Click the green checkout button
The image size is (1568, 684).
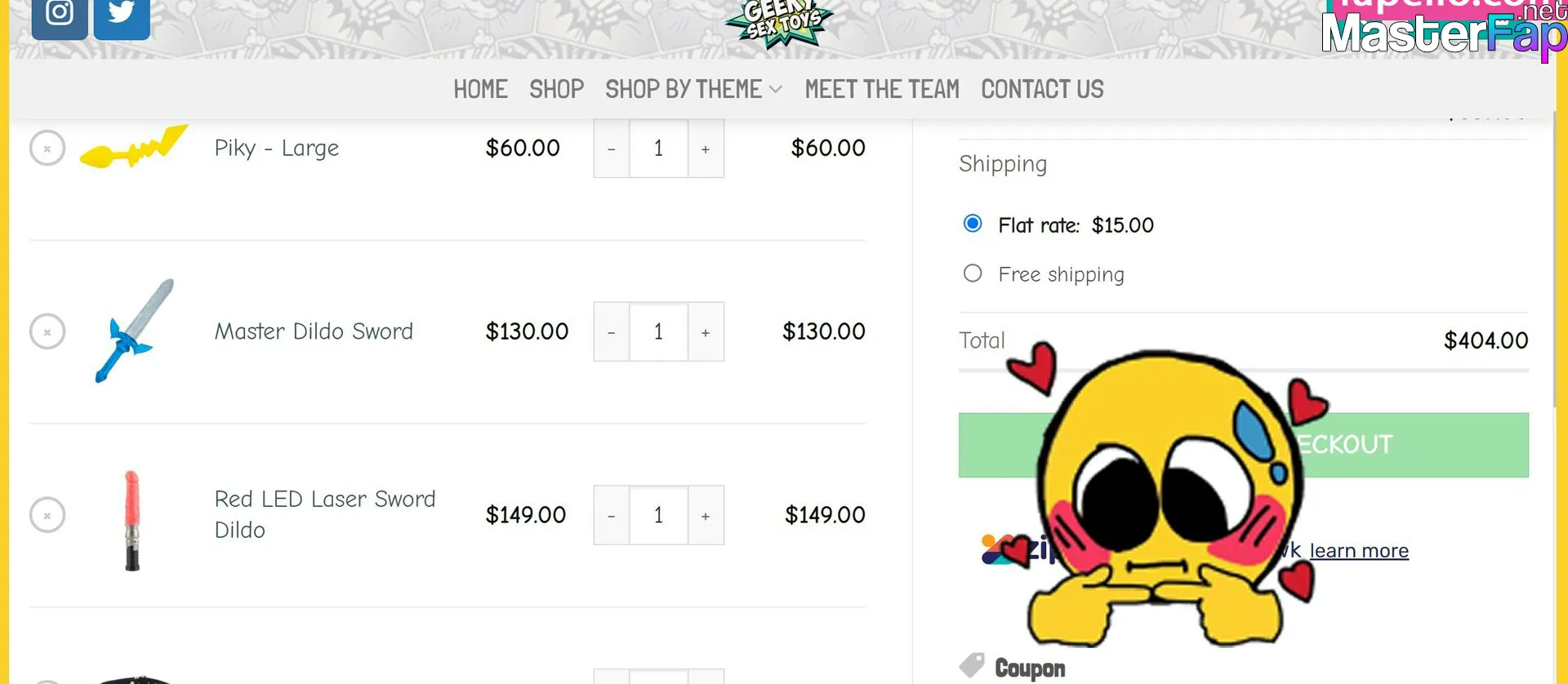pos(1243,445)
